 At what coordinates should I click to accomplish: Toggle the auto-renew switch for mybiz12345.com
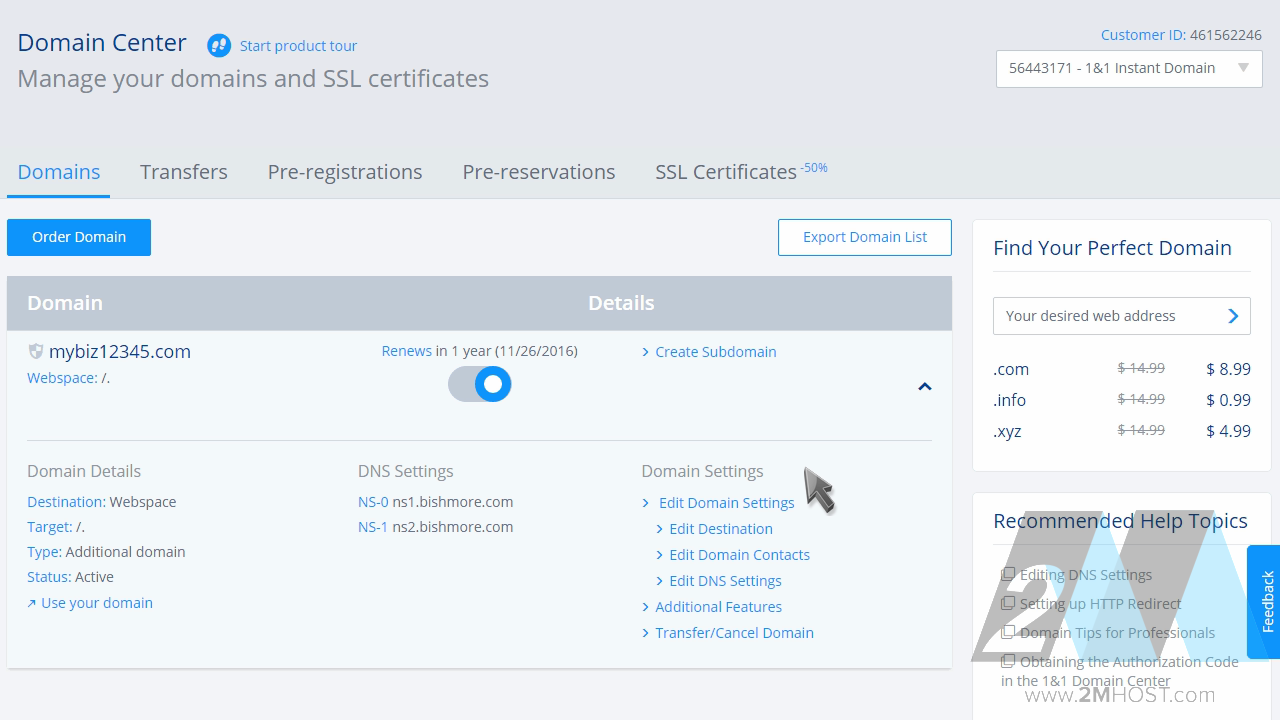[x=480, y=384]
